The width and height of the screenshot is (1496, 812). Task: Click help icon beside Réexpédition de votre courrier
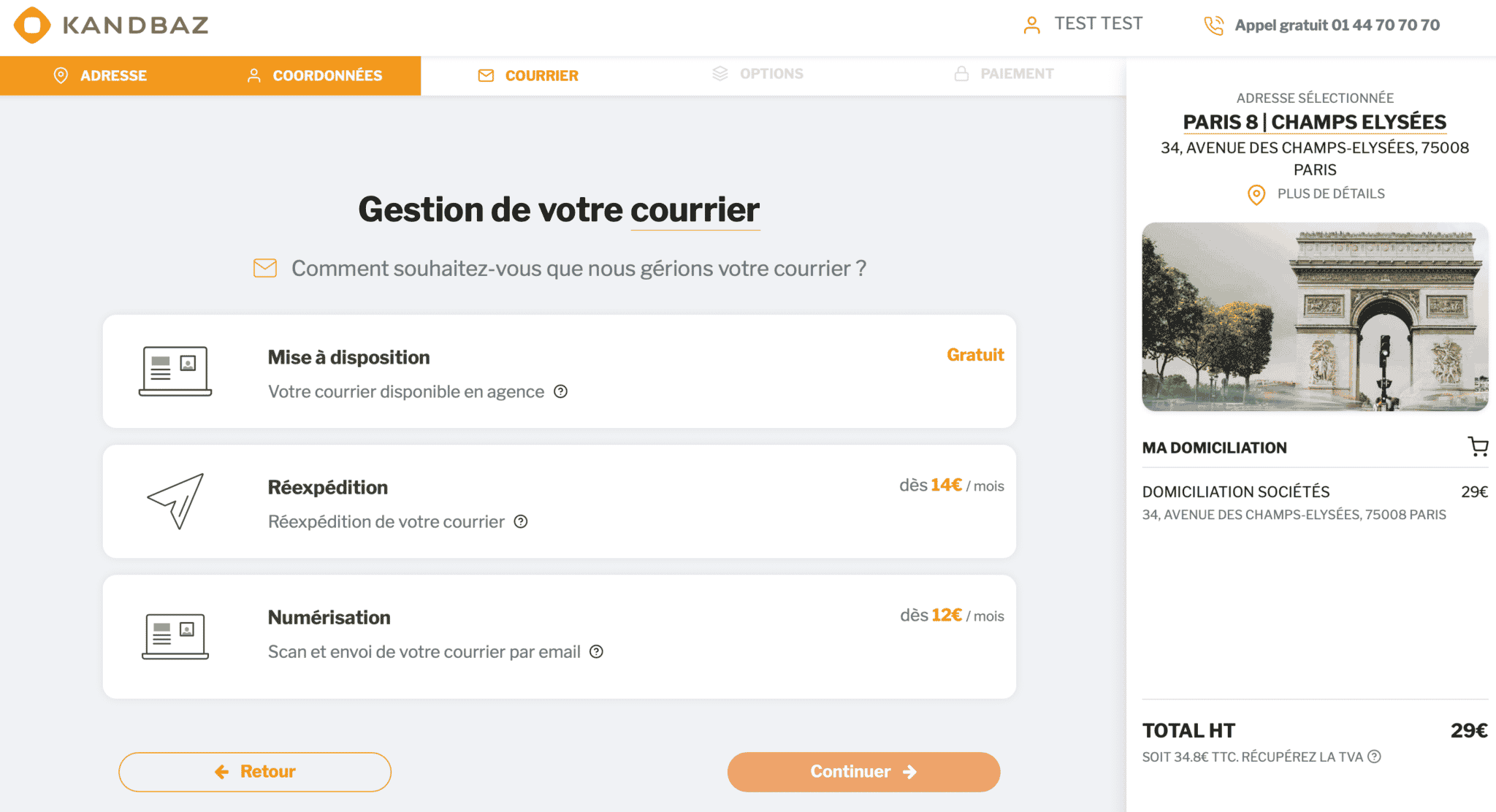tap(521, 521)
